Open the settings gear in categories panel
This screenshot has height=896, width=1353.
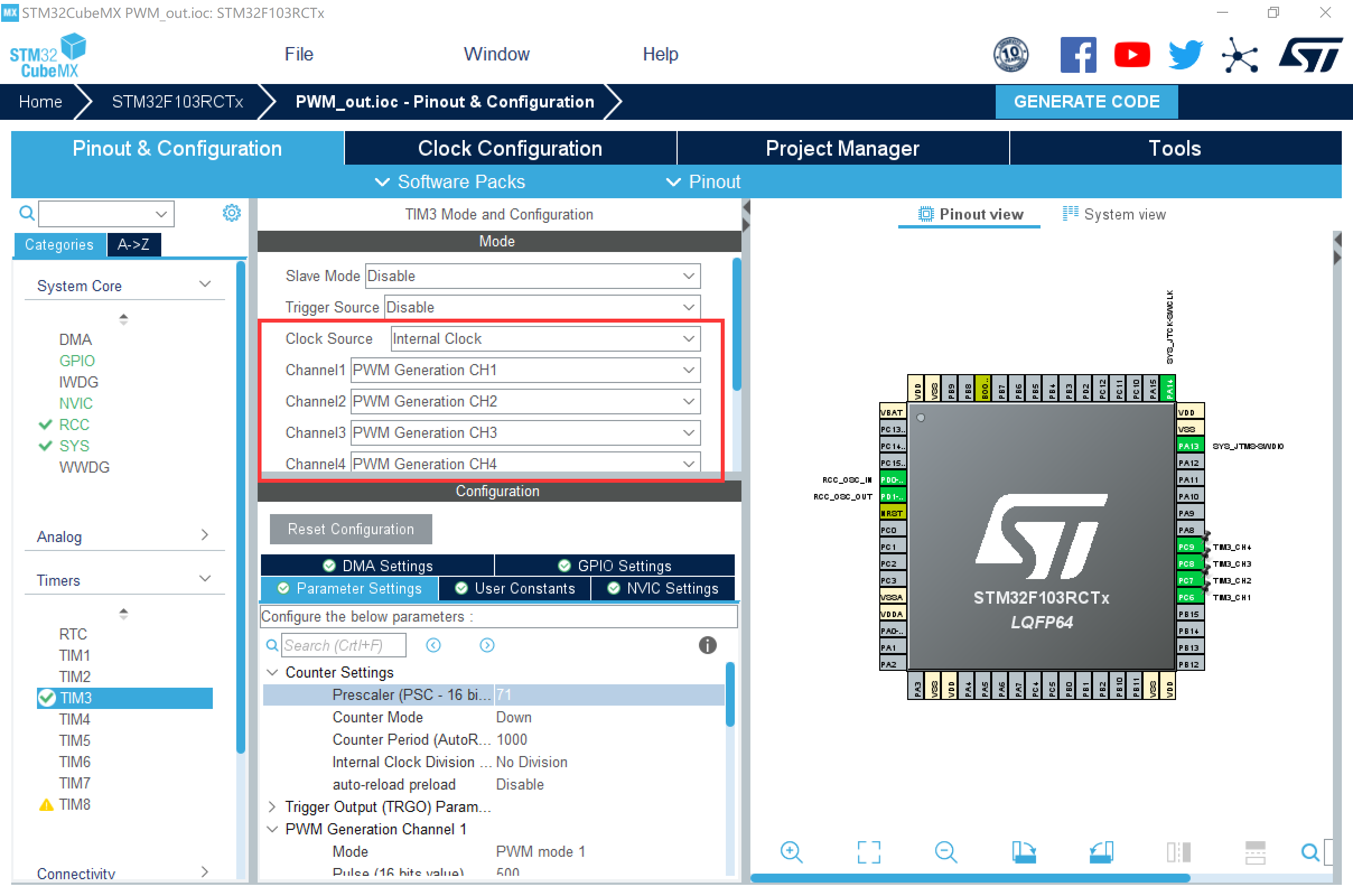231,213
